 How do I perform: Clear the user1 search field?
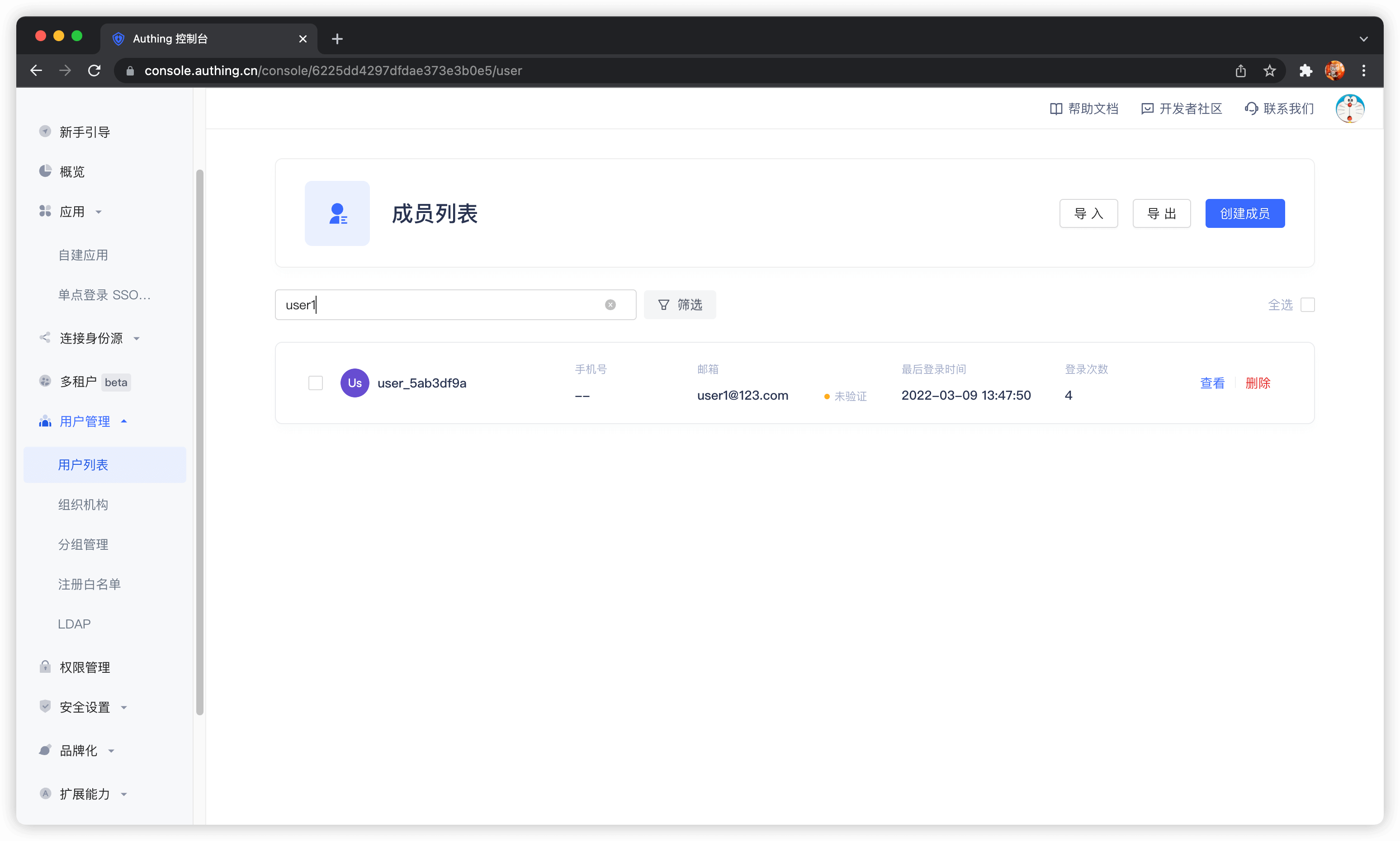pyautogui.click(x=610, y=305)
